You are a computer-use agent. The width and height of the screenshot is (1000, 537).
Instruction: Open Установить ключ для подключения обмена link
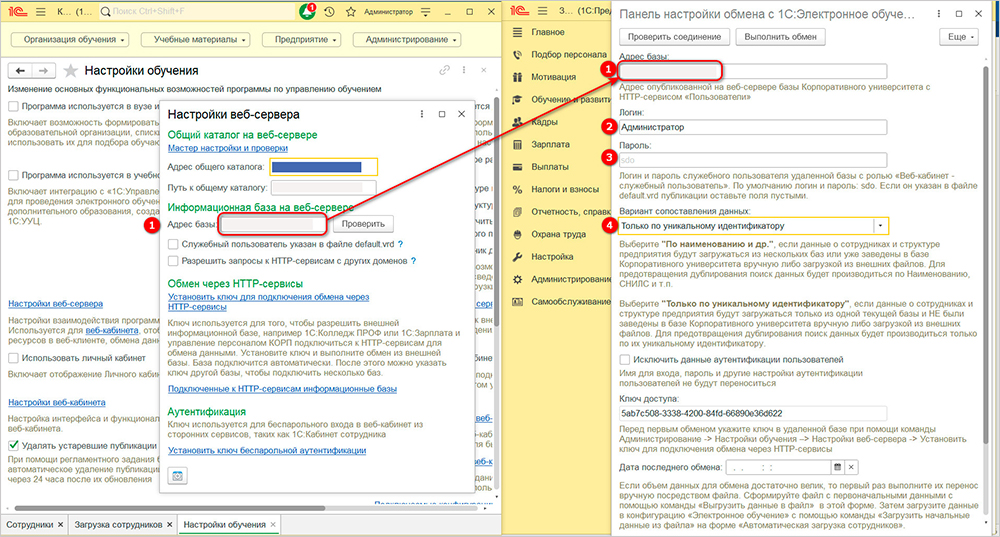click(268, 302)
